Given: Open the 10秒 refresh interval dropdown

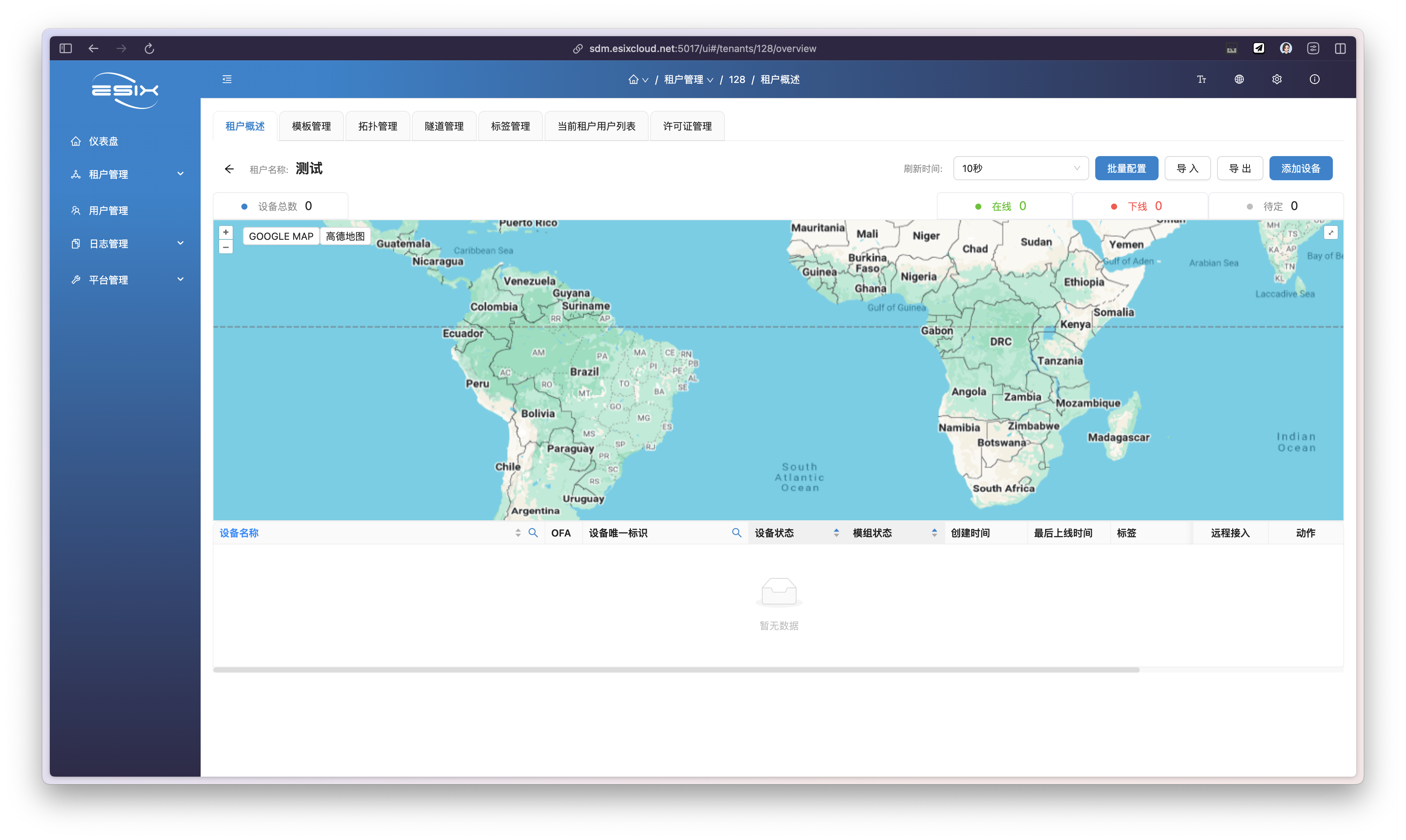Looking at the screenshot, I should 1021,169.
